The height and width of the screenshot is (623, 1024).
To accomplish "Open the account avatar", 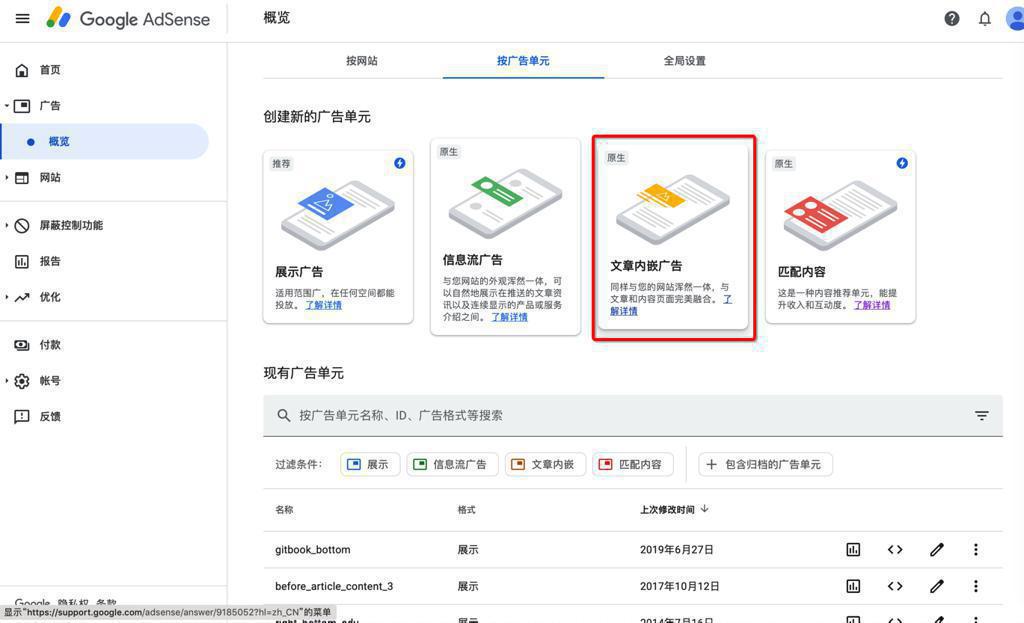I will (x=1016, y=18).
